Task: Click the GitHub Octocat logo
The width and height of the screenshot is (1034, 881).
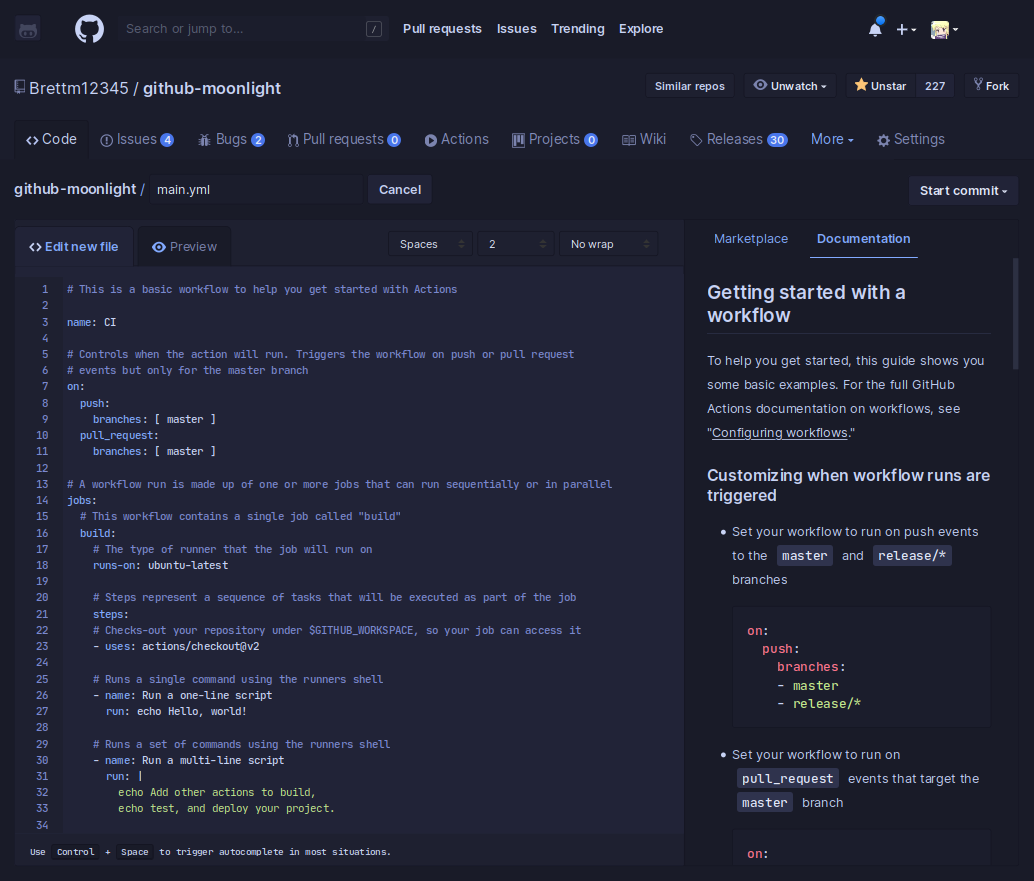Action: (x=89, y=30)
